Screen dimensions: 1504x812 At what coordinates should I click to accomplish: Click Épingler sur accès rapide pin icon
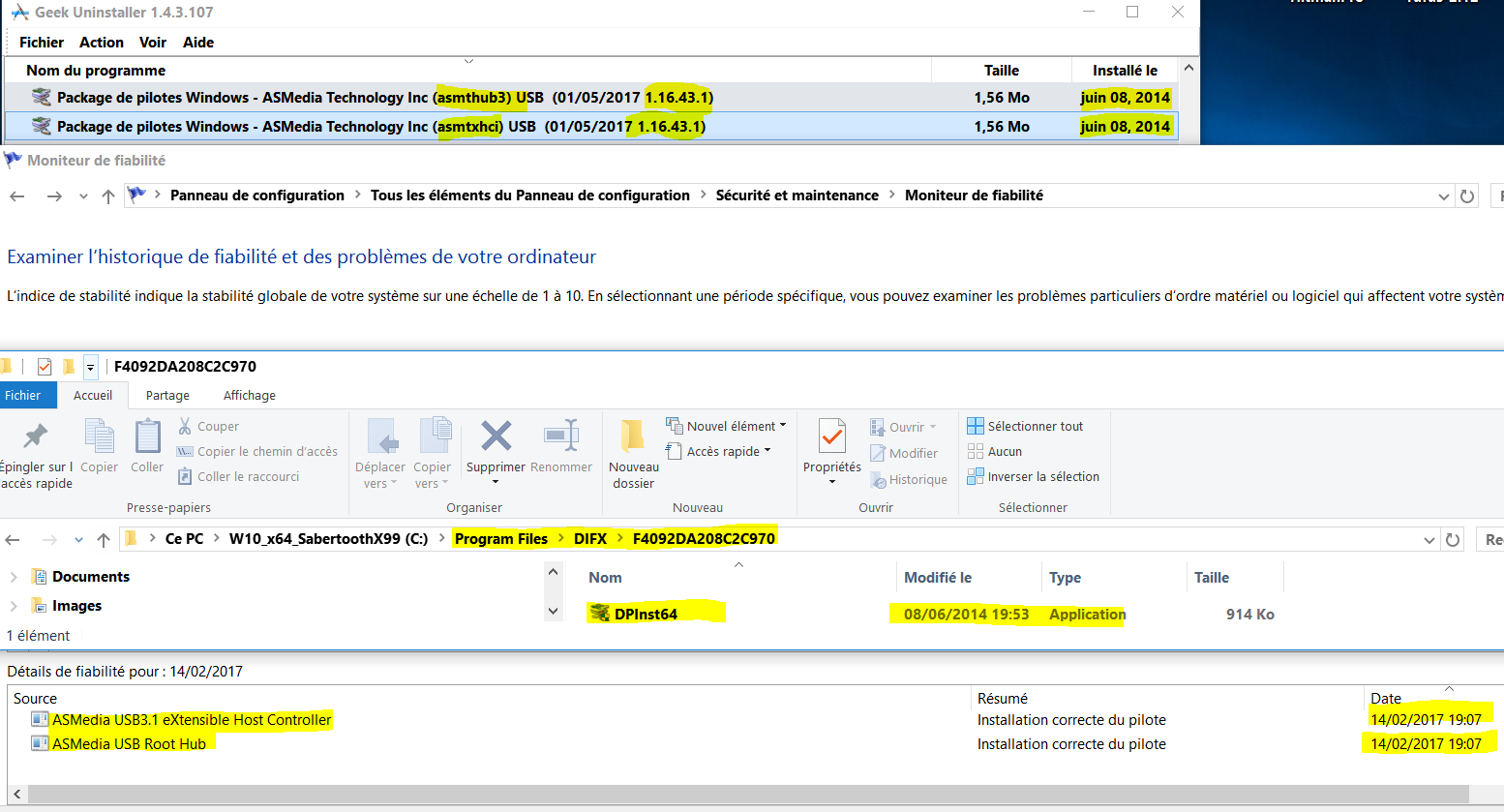coord(36,437)
